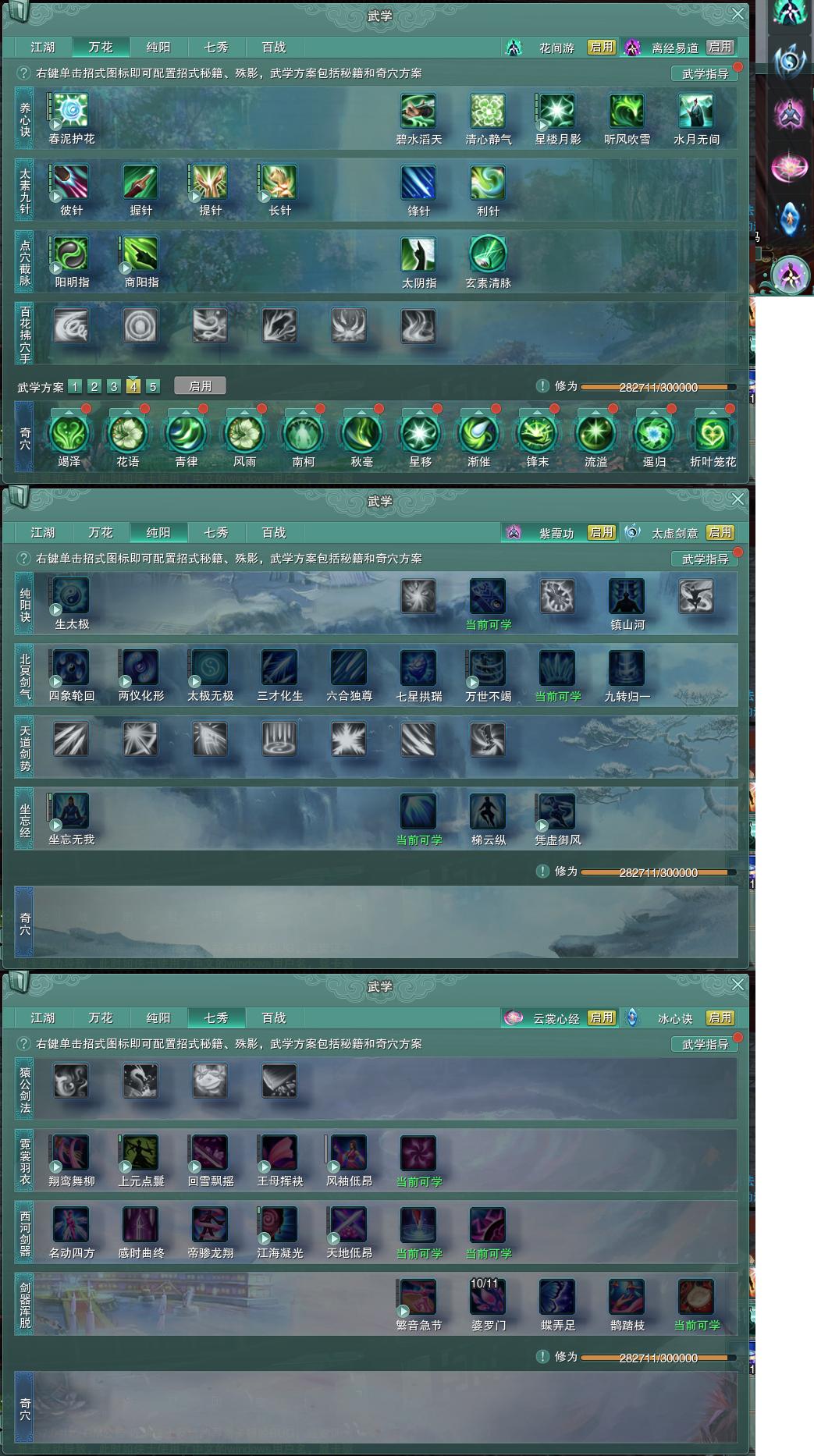Click the 锋针 skill icon

(418, 183)
